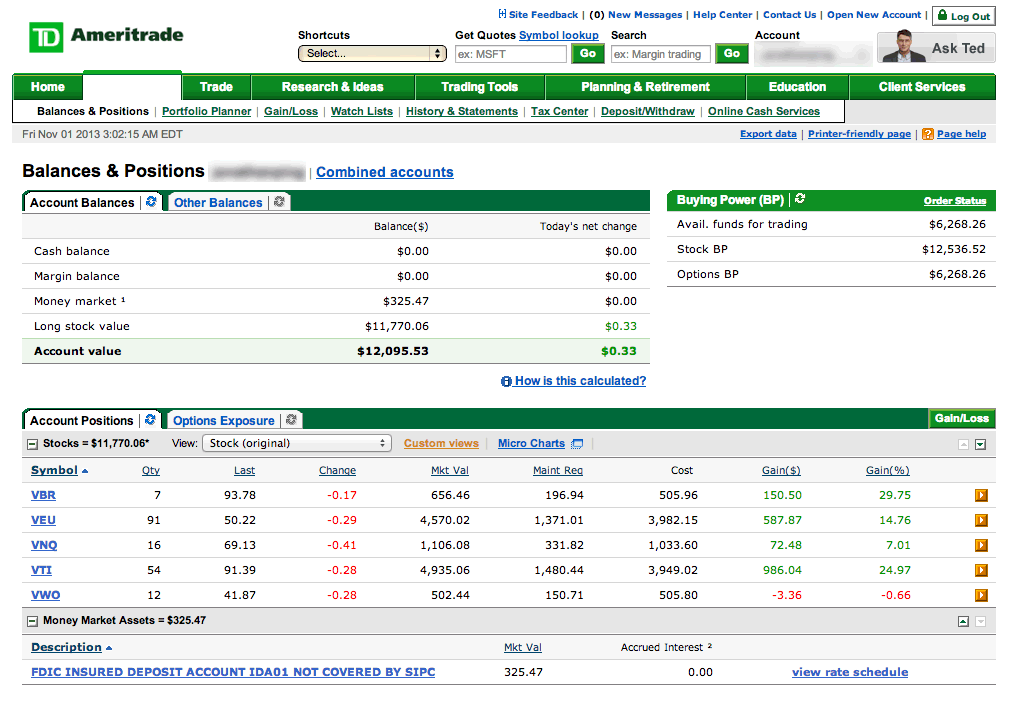Open the Research & Ideas menu
This screenshot has height=703, width=1014.
(332, 87)
